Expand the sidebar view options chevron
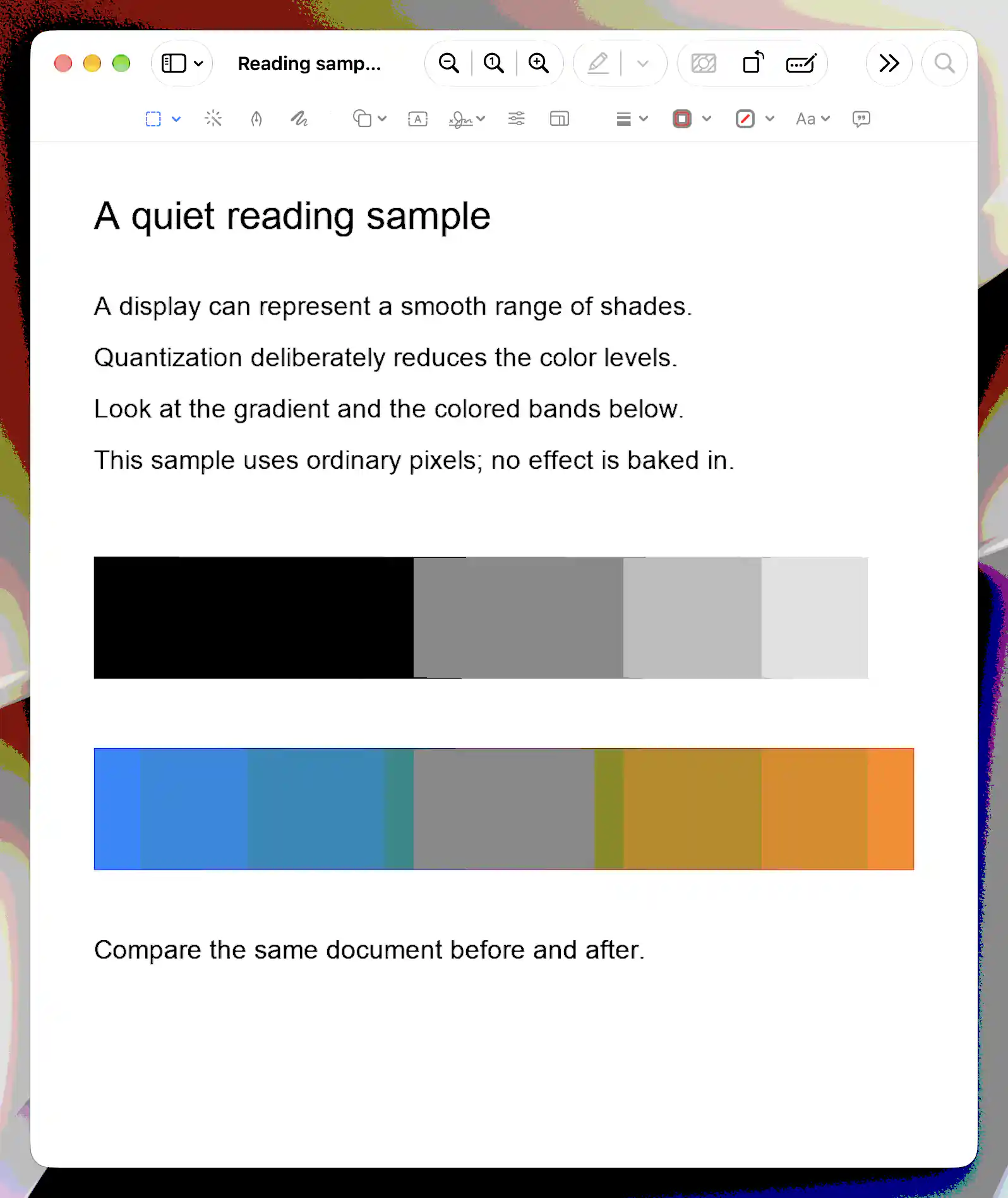 click(x=198, y=64)
